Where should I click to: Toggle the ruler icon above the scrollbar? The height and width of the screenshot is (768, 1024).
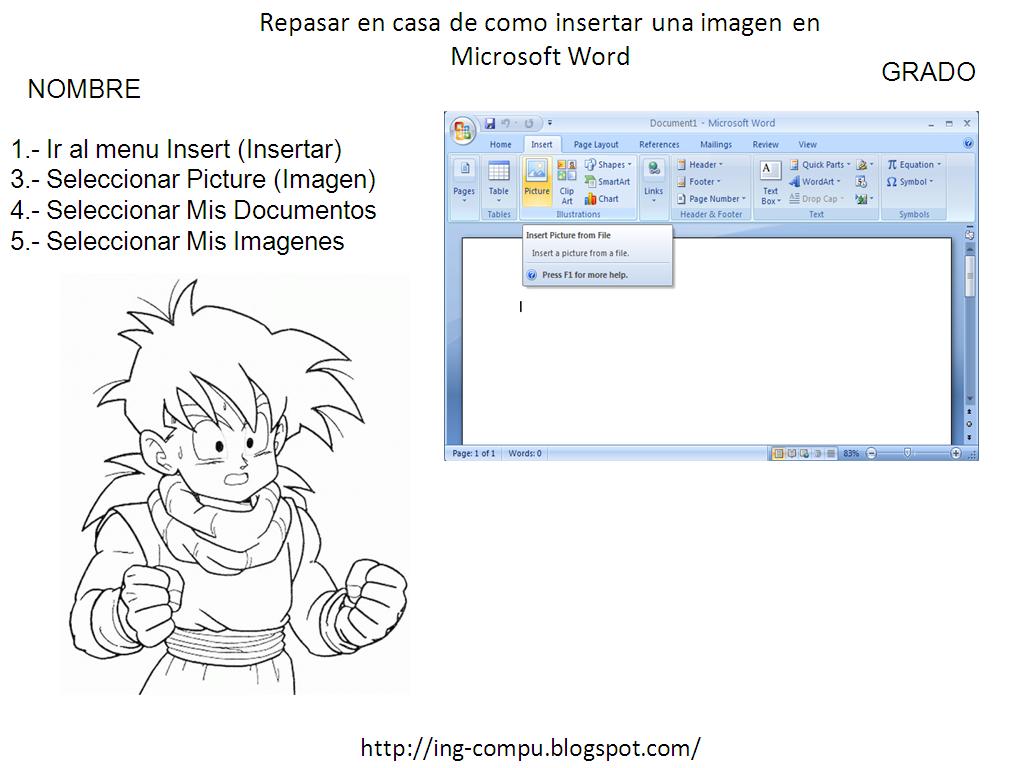(970, 234)
